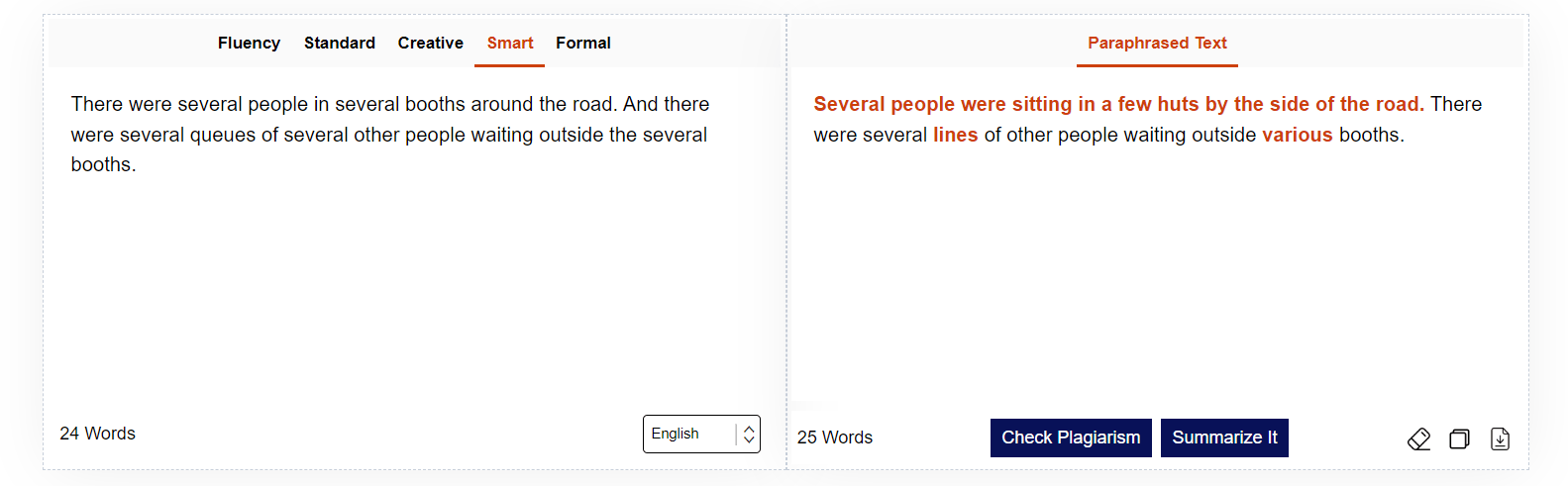1568x486 pixels.
Task: Click the Summarize It button
Action: point(1224,437)
